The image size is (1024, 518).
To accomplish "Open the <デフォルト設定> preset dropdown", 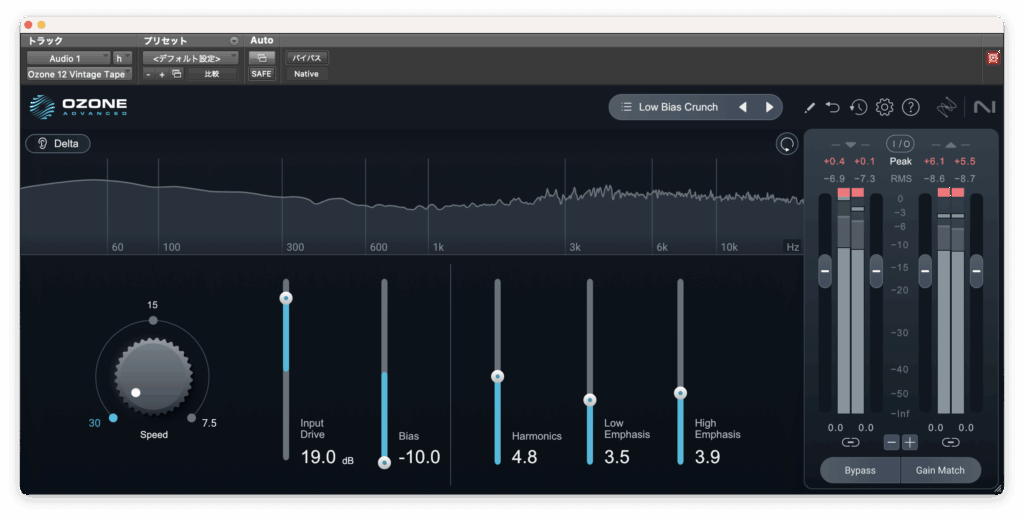I will point(190,58).
